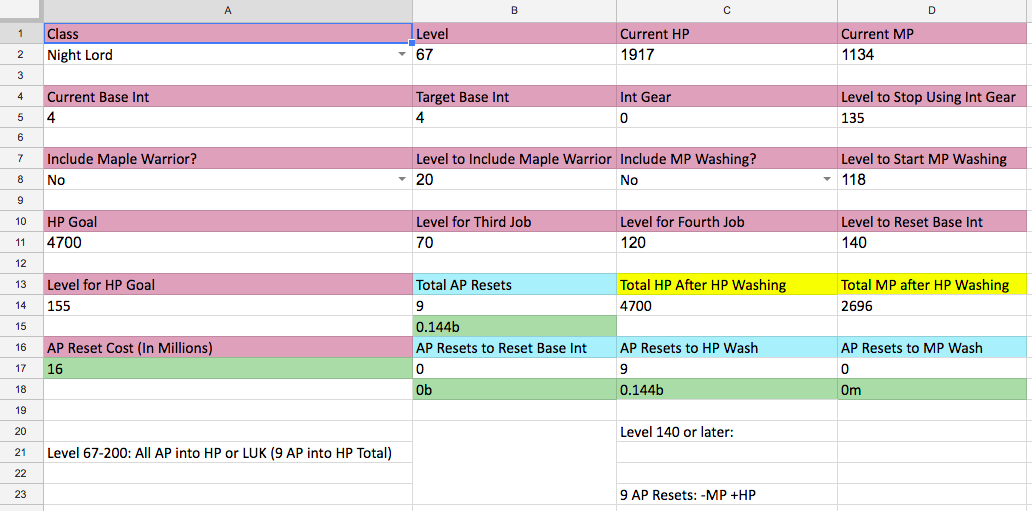
Task: Select the cell with value 155
Action: (228, 305)
